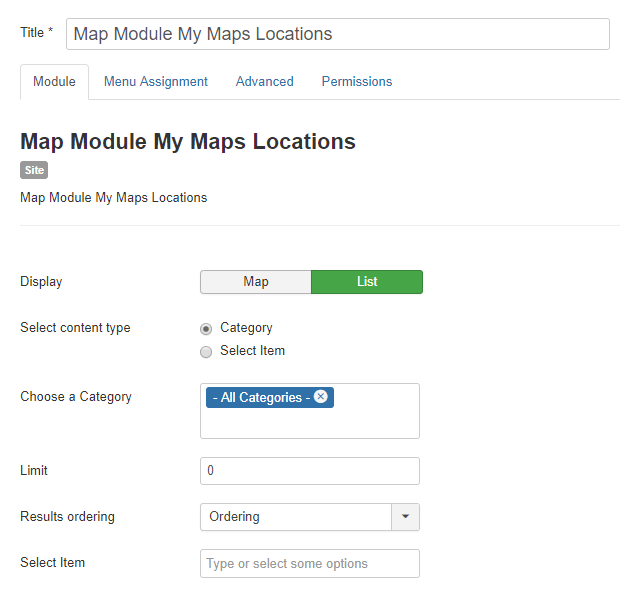Select the Category radio button
This screenshot has height=596, width=620.
click(206, 328)
